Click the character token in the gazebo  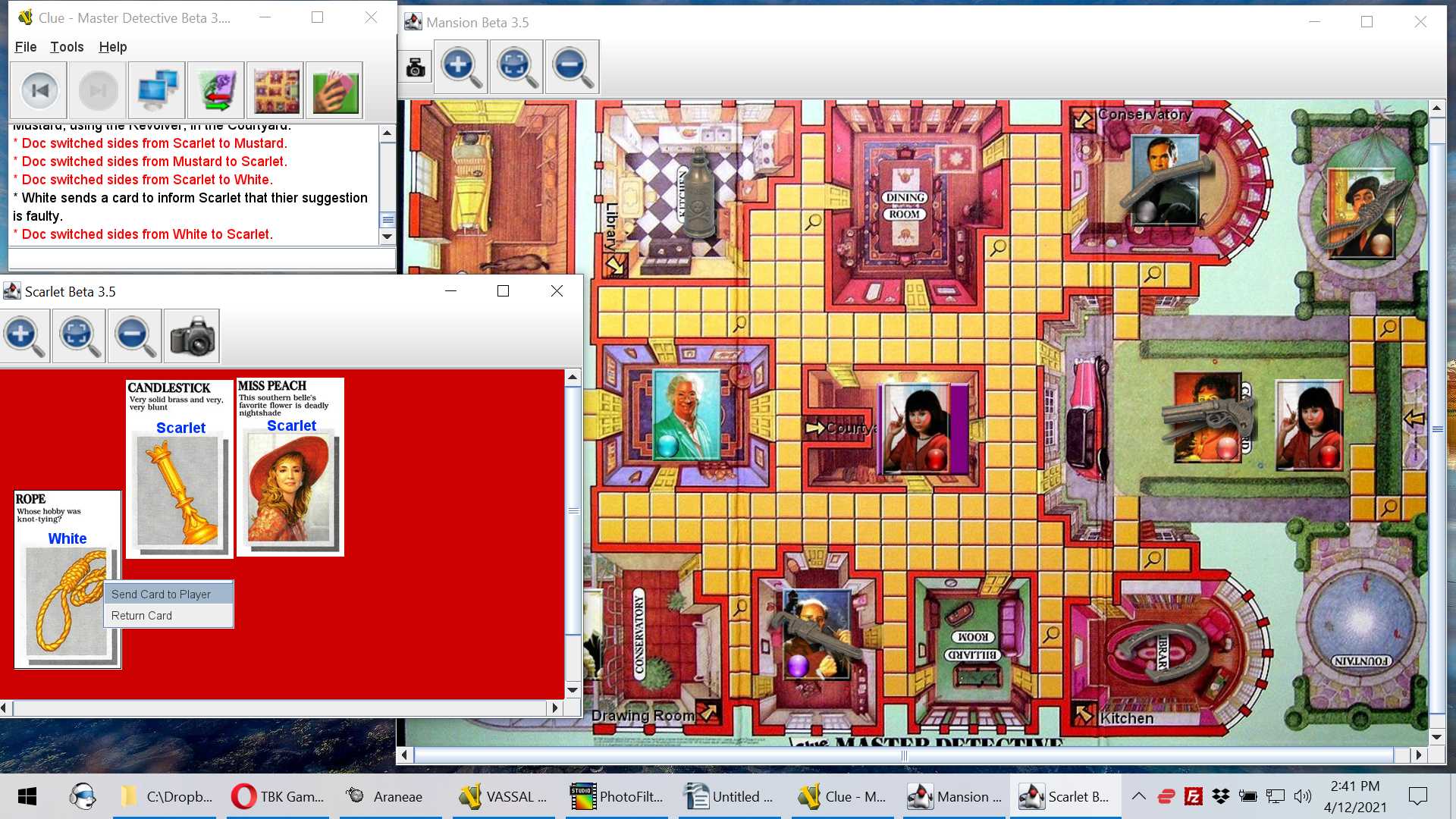click(1361, 214)
